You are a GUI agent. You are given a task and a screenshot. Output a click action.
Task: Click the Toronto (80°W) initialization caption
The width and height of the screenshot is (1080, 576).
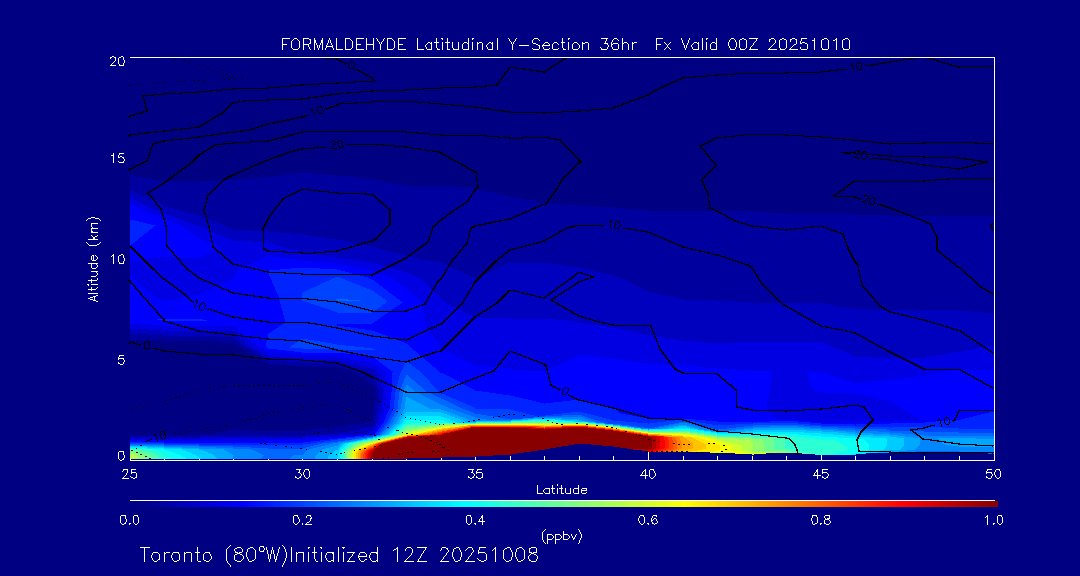[x=339, y=555]
